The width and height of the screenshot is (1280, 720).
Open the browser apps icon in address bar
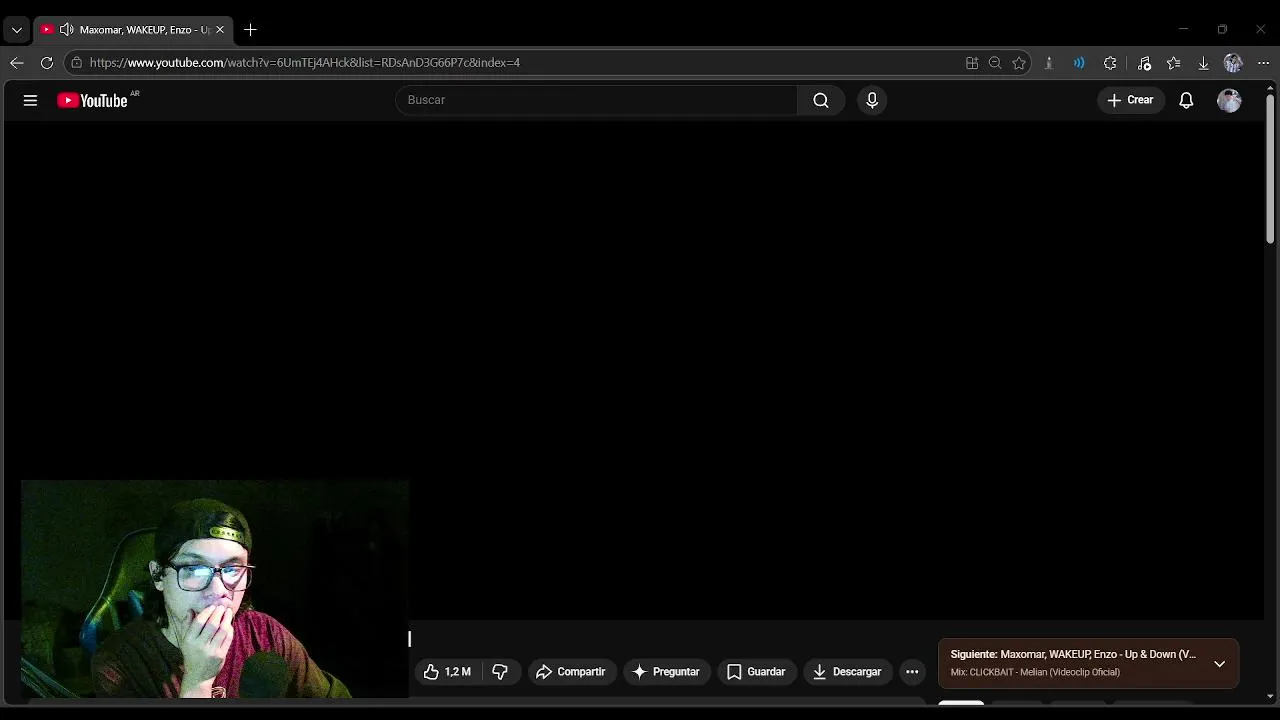click(972, 63)
